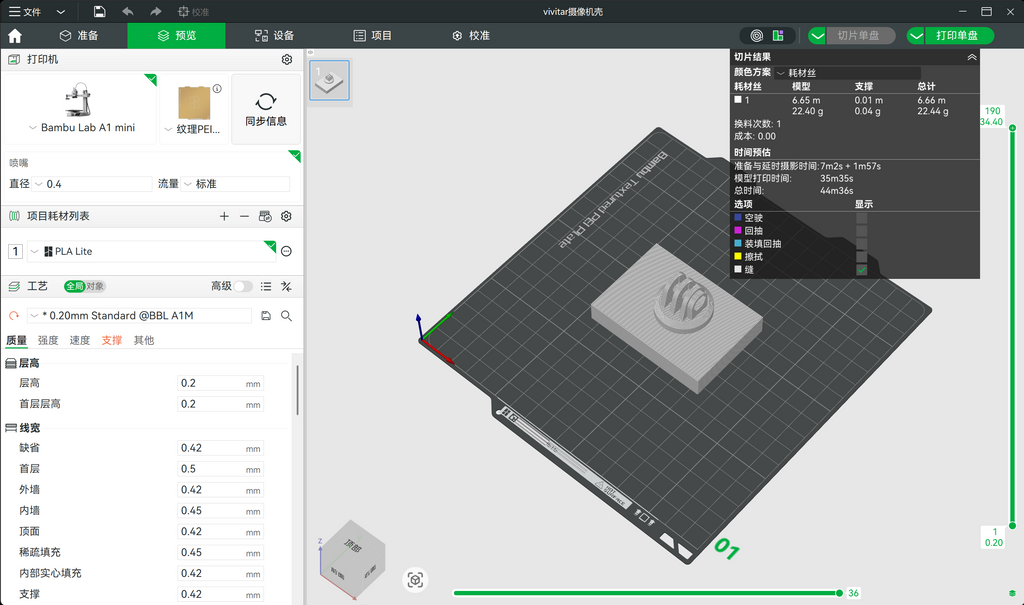Enable the 空驶 travel display checkbox
This screenshot has width=1024, height=605.
tap(861, 218)
